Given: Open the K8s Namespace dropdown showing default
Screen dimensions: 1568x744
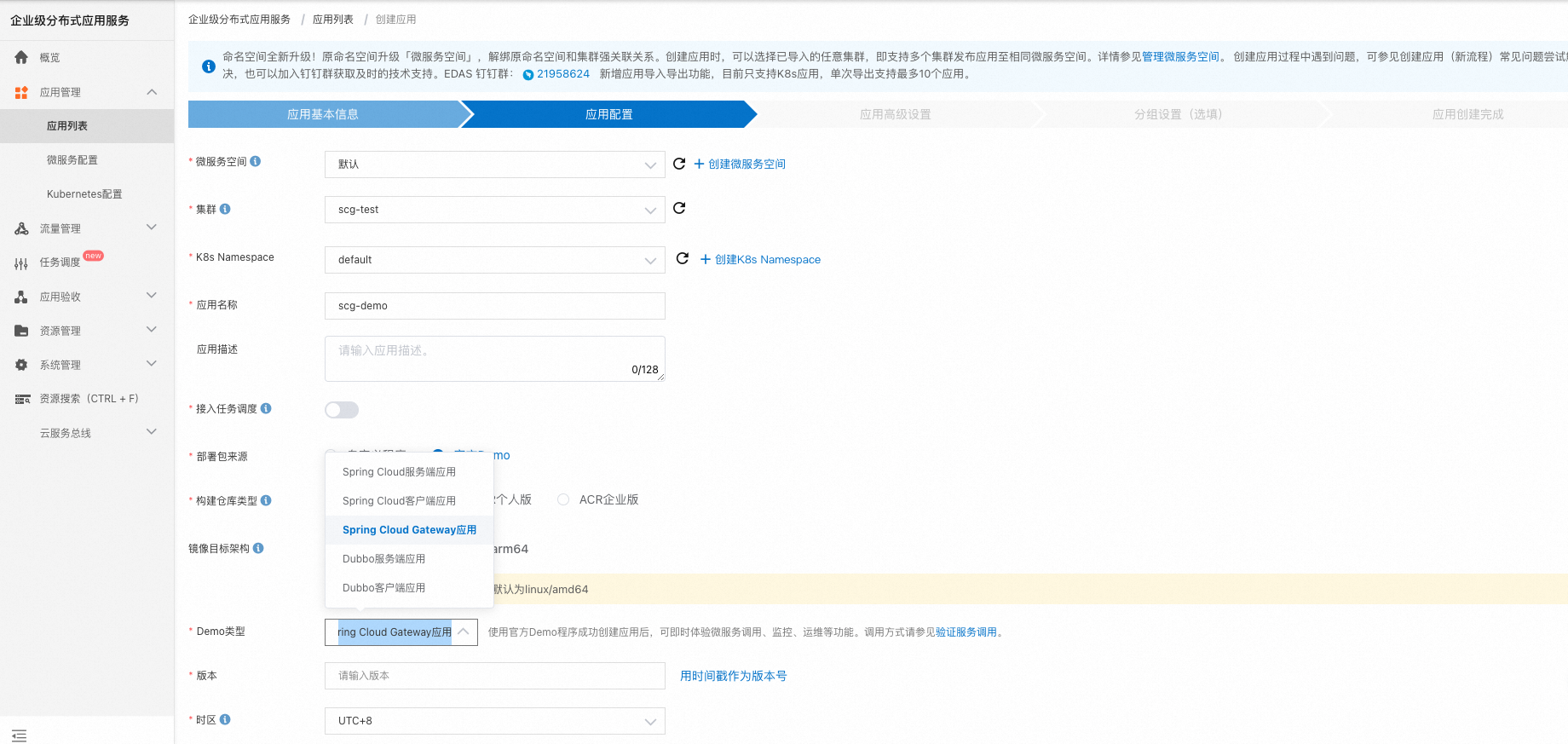Looking at the screenshot, I should (495, 260).
